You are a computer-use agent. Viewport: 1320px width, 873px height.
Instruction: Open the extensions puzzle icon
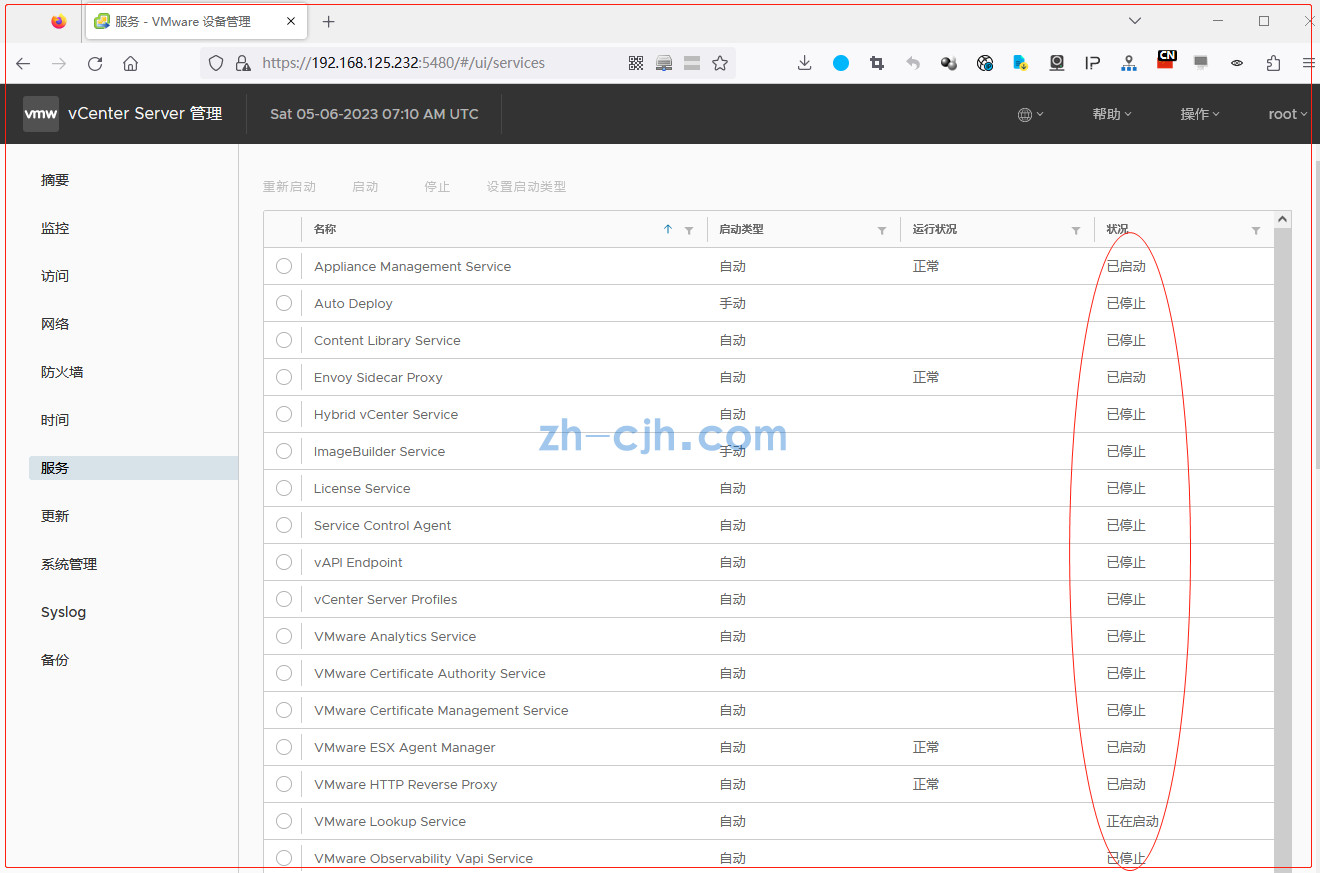click(x=1273, y=63)
